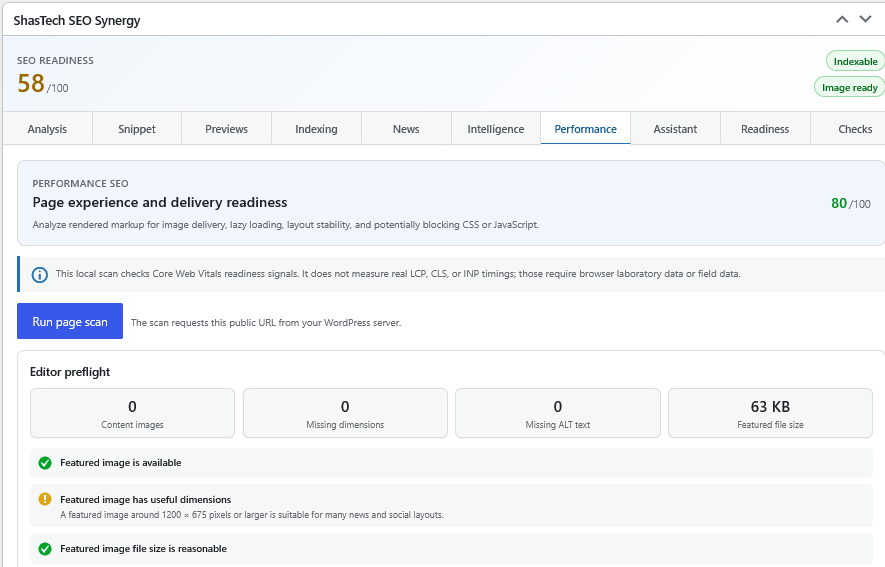
Task: Open the Analysis tab
Action: coord(47,129)
